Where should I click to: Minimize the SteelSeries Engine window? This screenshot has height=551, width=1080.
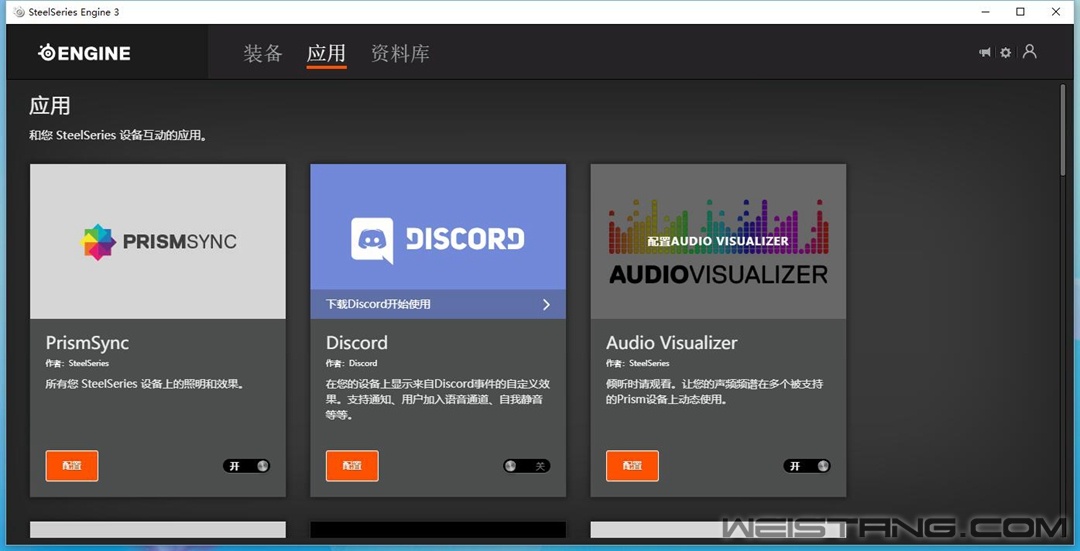point(985,12)
